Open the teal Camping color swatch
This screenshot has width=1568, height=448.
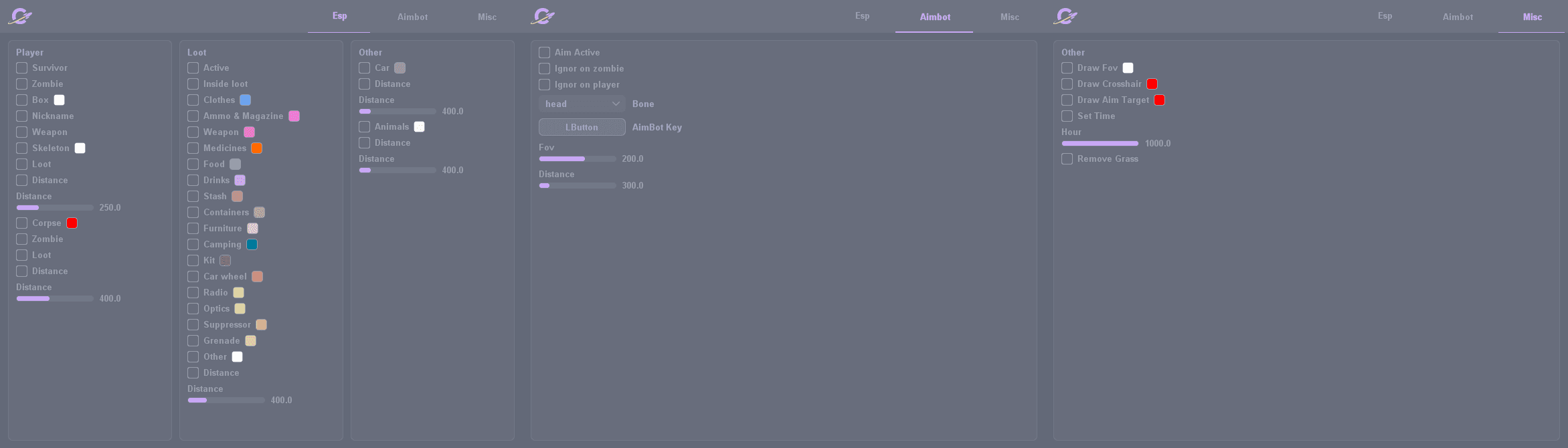point(252,245)
